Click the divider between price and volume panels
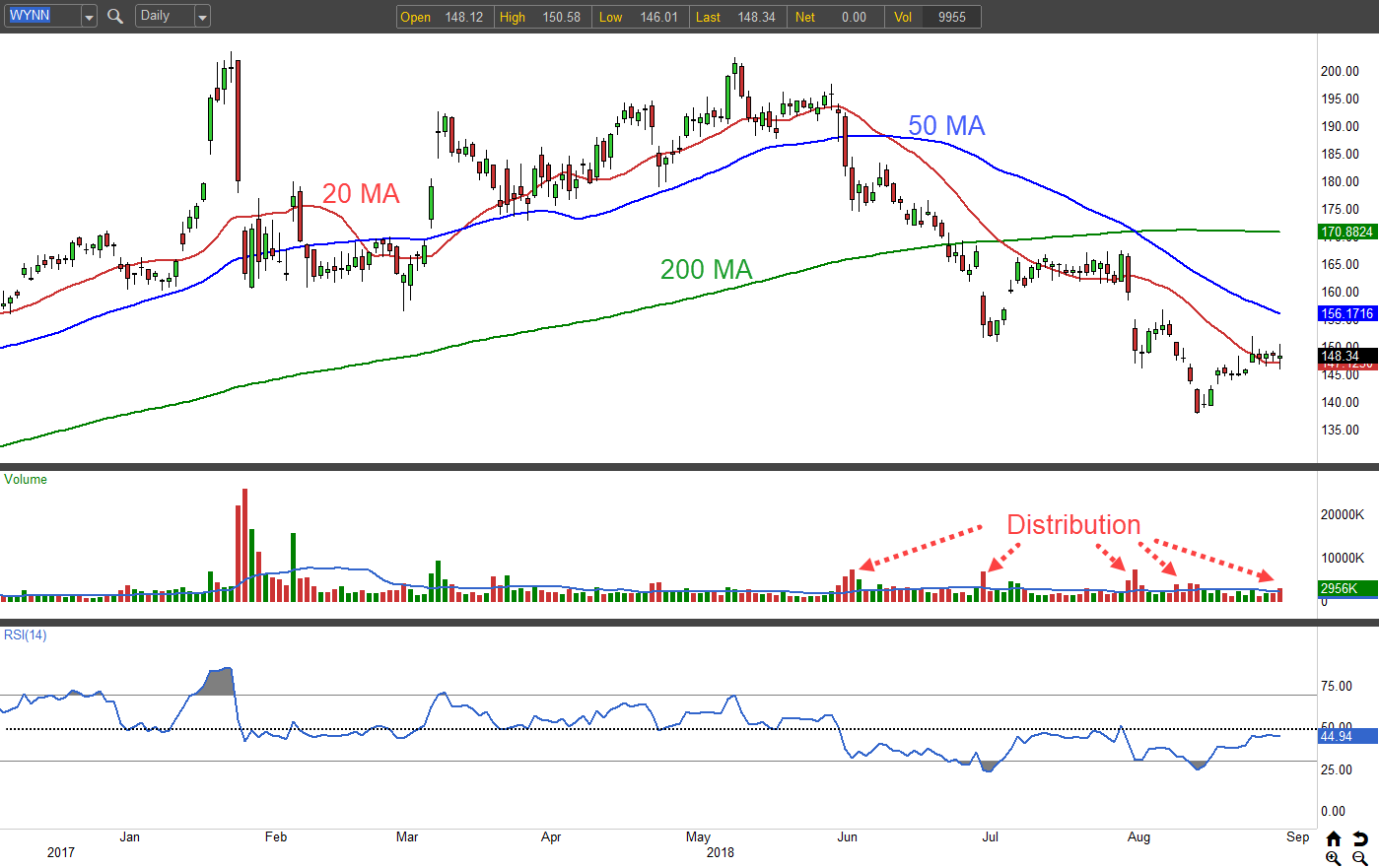The width and height of the screenshot is (1379, 868). pyautogui.click(x=658, y=467)
